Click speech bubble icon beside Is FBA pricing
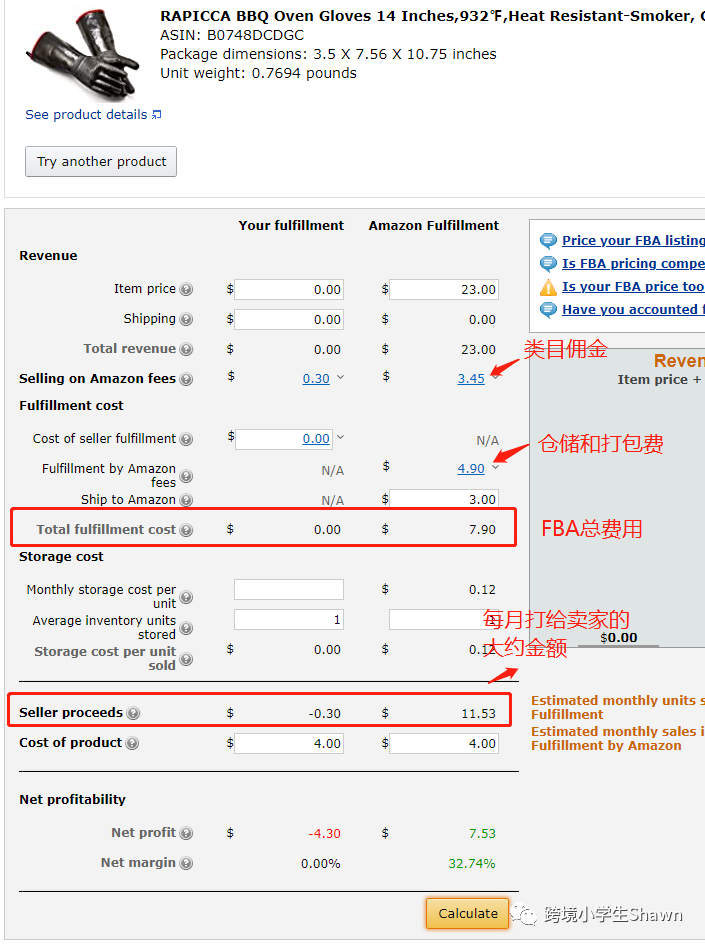The image size is (705, 946). point(548,264)
